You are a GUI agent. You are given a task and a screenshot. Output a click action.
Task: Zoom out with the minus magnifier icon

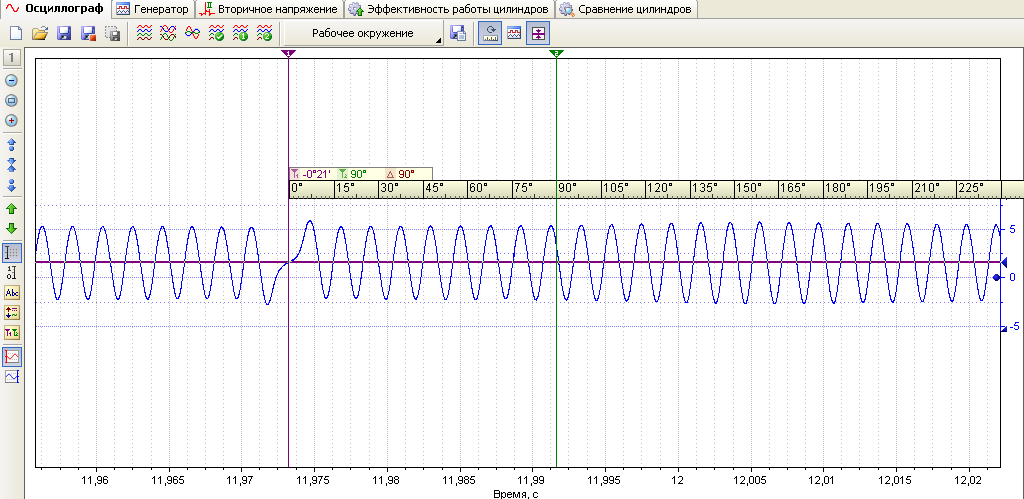coord(11,81)
